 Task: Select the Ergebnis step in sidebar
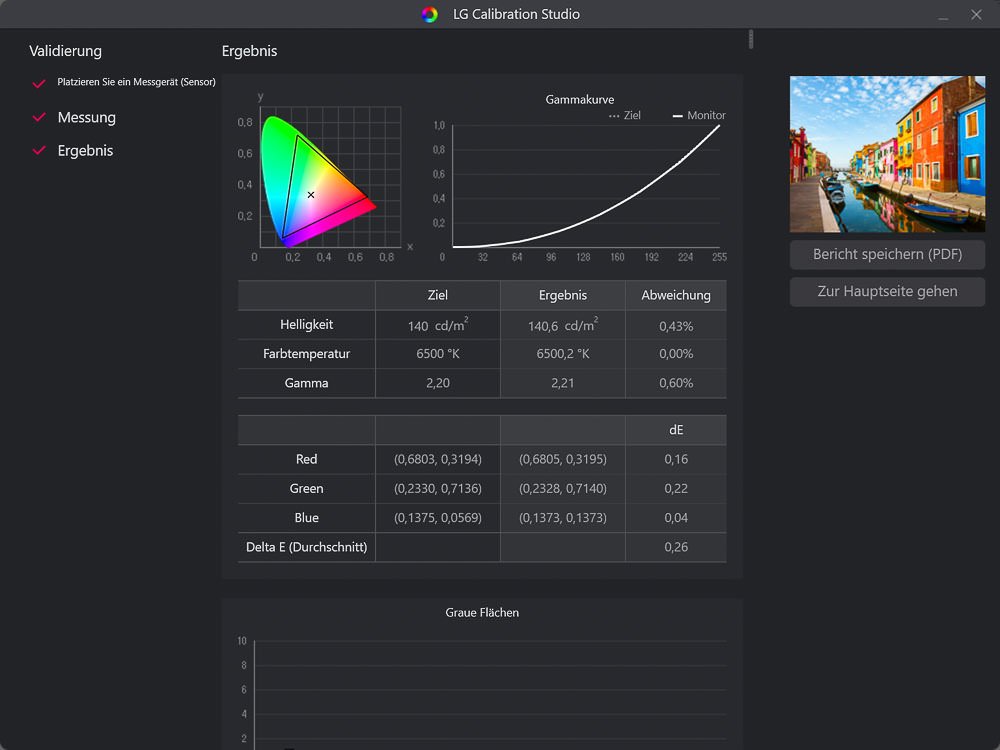(85, 151)
